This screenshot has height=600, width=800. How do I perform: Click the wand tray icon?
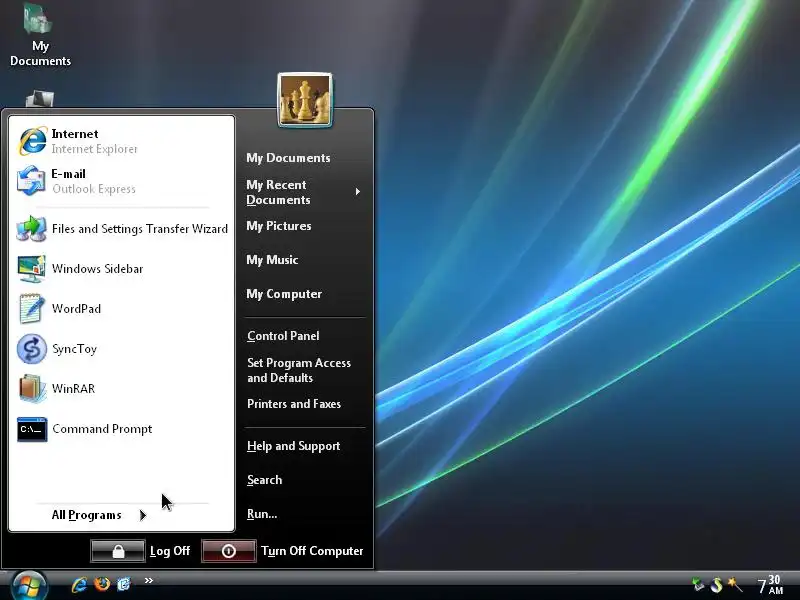[x=734, y=585]
